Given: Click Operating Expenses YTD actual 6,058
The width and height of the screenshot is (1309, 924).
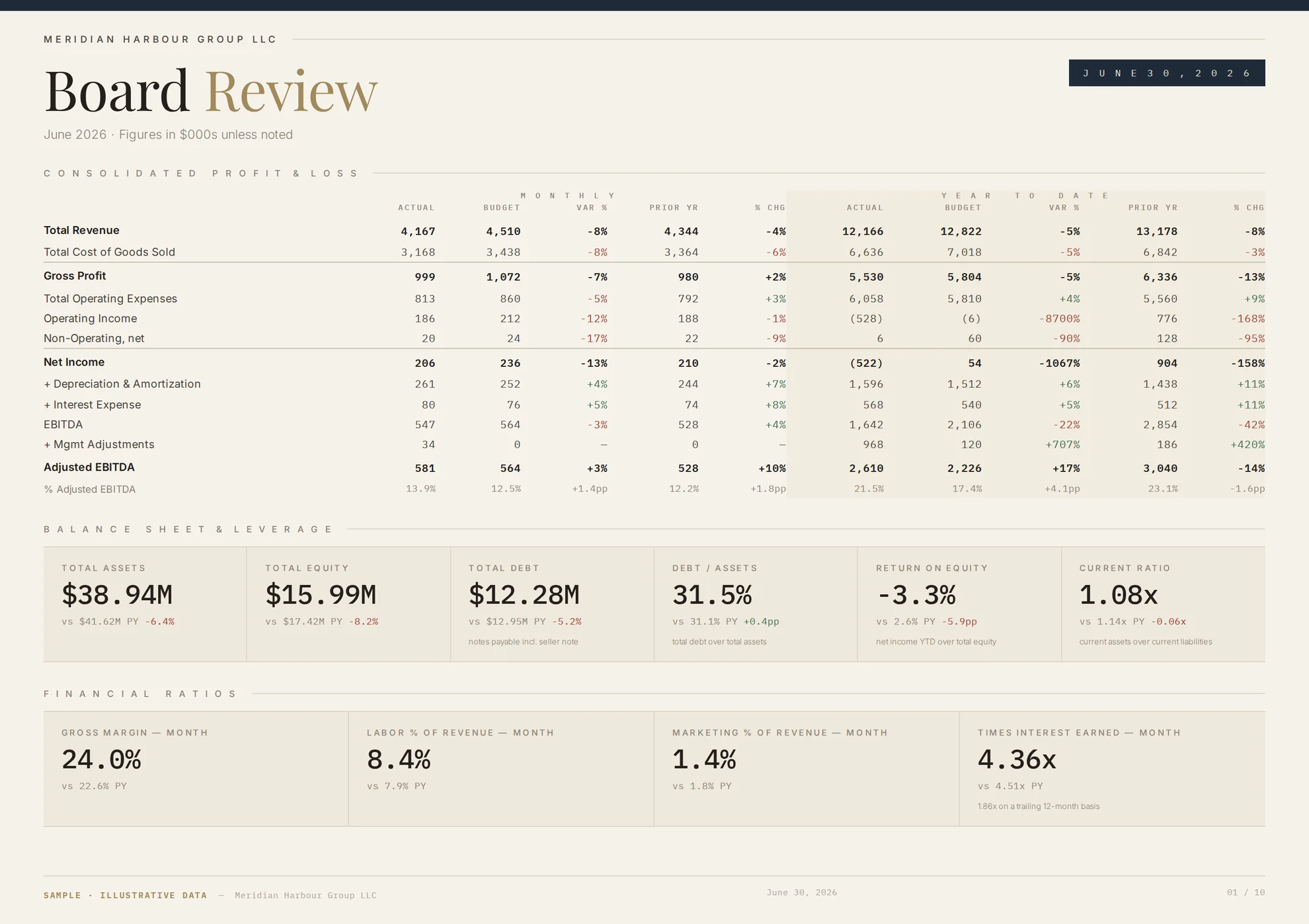Looking at the screenshot, I should [x=866, y=299].
